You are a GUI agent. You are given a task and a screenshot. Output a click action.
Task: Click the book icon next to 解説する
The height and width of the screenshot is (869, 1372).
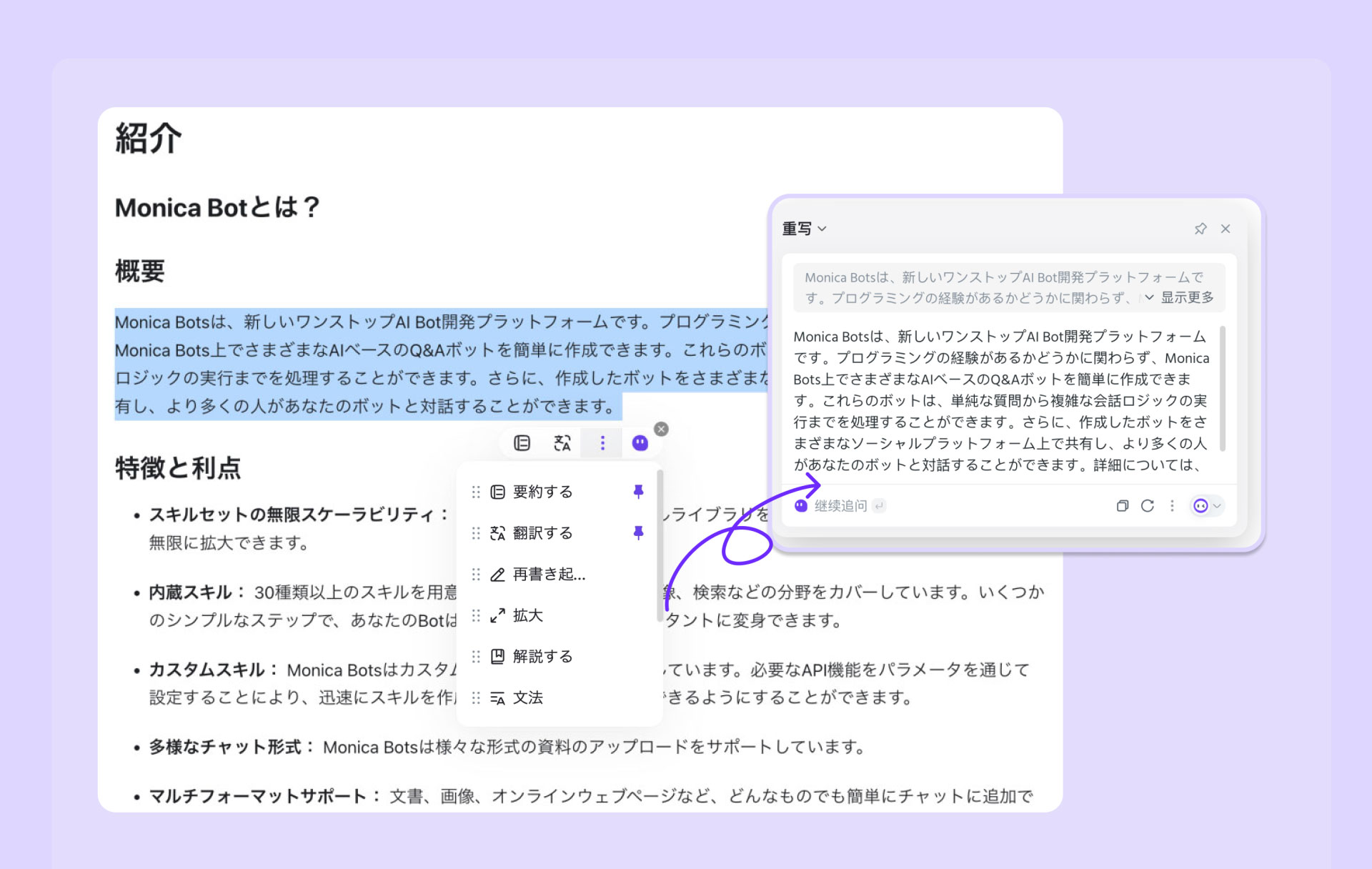point(498,656)
